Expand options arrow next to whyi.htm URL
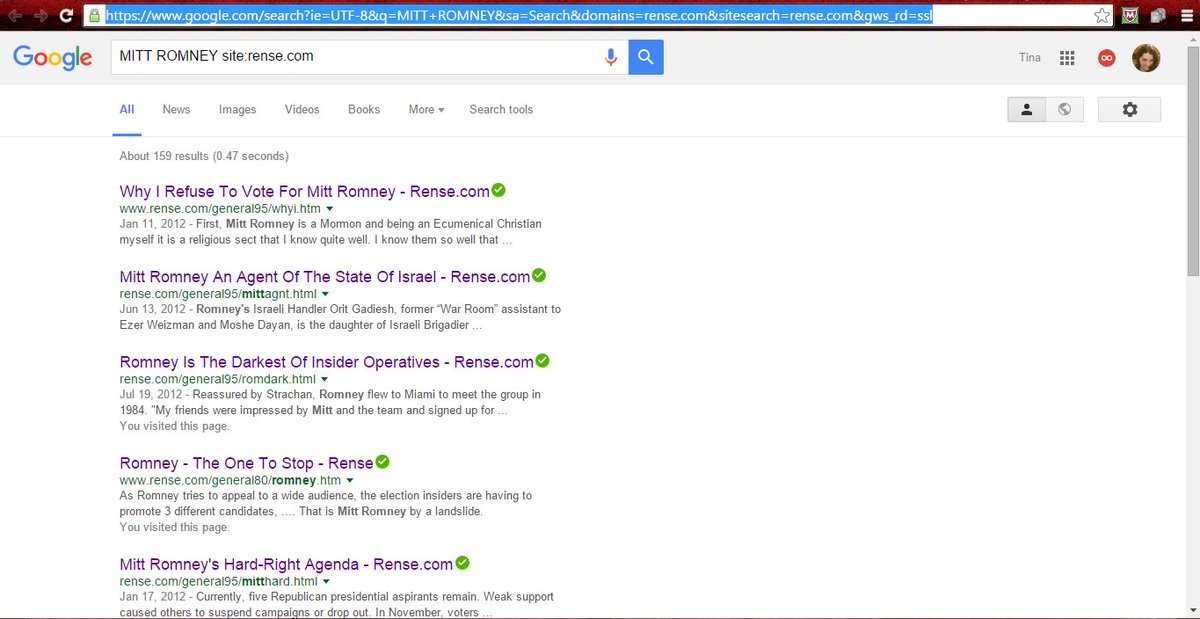 (329, 209)
